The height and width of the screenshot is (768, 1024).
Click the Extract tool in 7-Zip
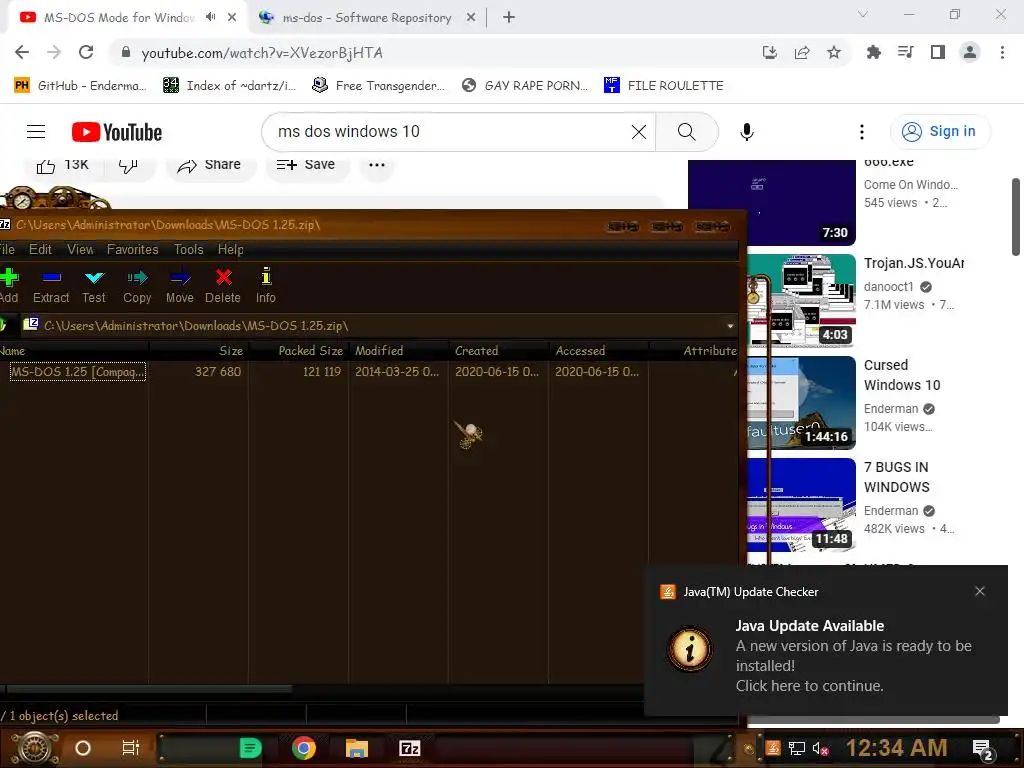51,286
